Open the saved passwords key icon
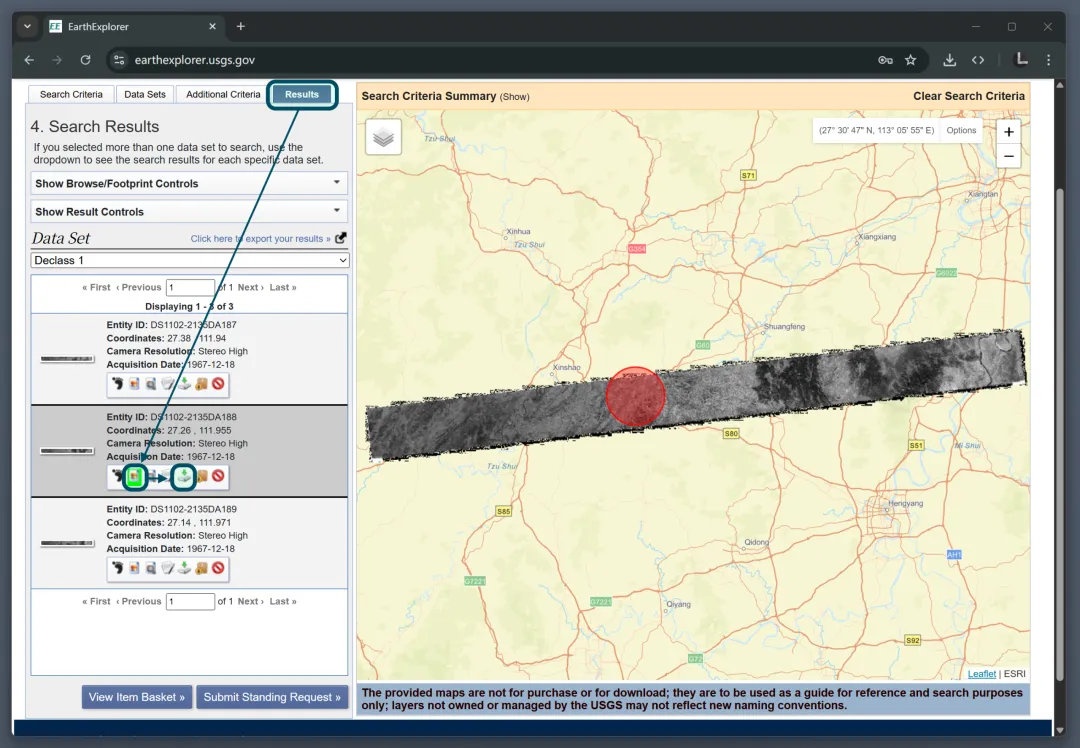1080x748 pixels. coord(885,60)
